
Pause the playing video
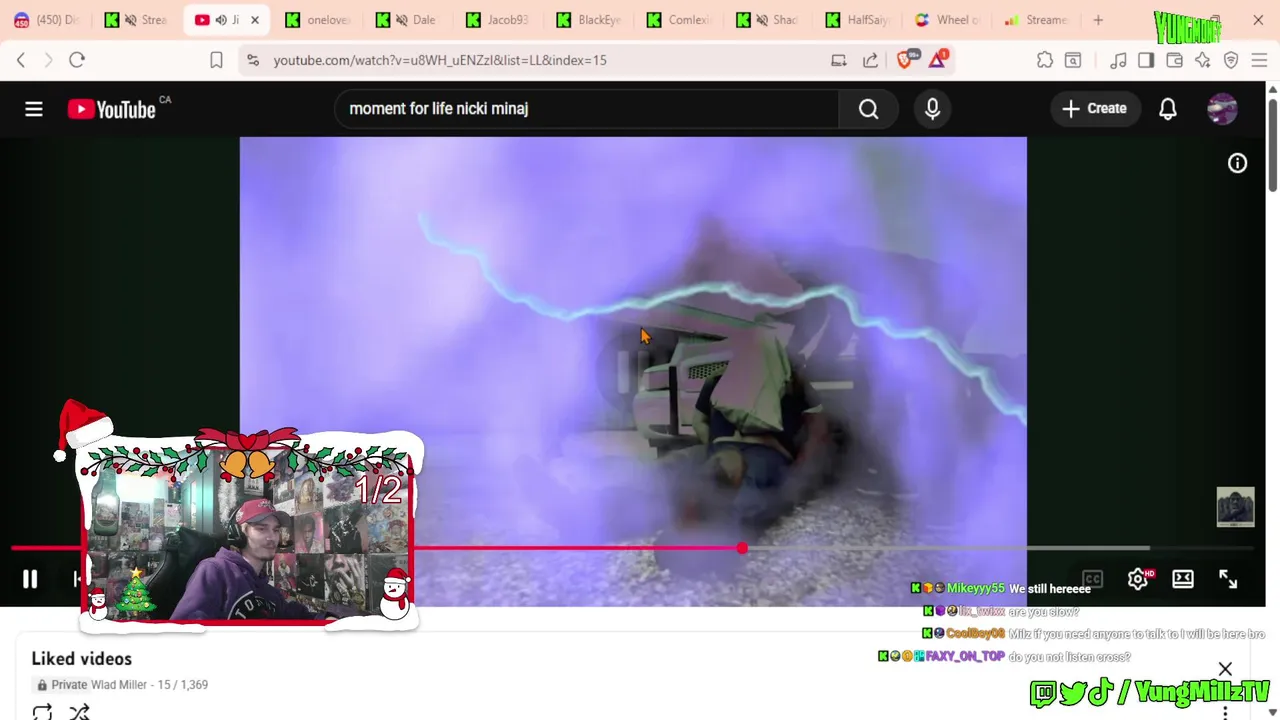pyautogui.click(x=30, y=579)
